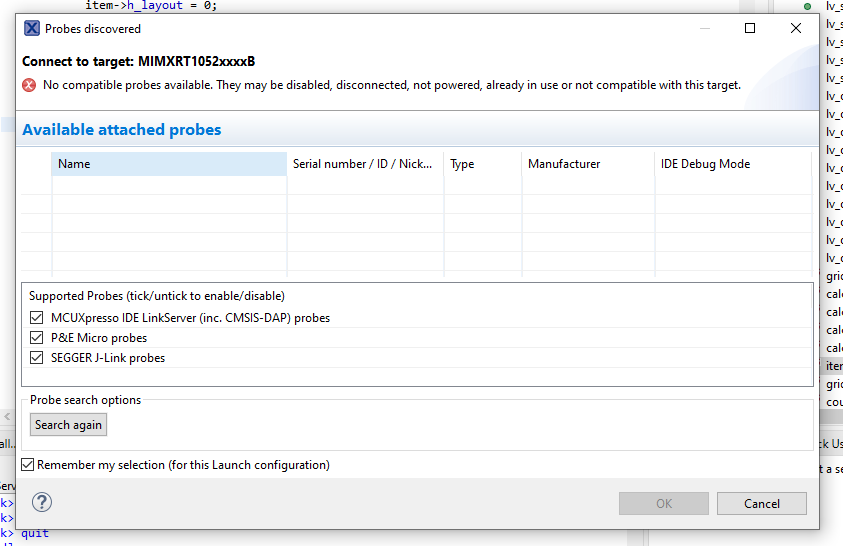Viewport: 843px width, 546px height.
Task: Click the Serial number / ID column header
Action: tap(364, 164)
